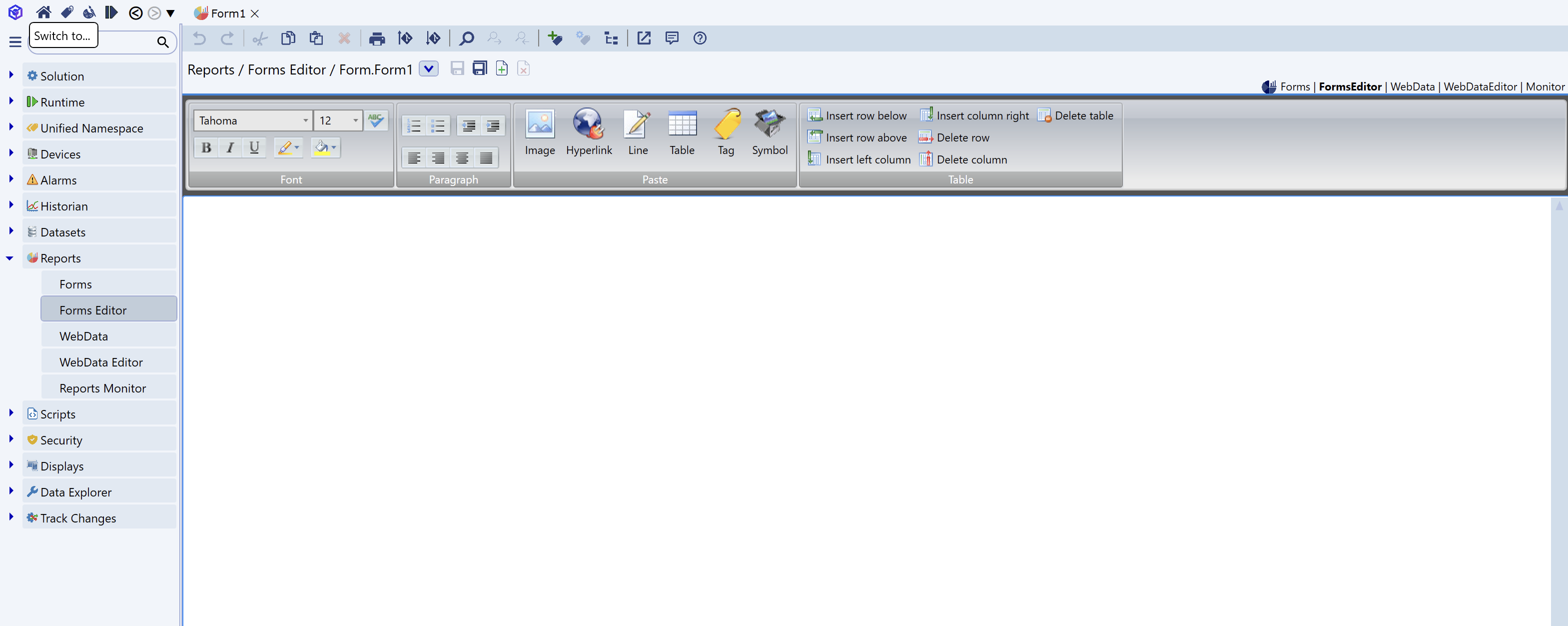Click the Line drawing icon
The height and width of the screenshot is (626, 1568).
coord(637,125)
